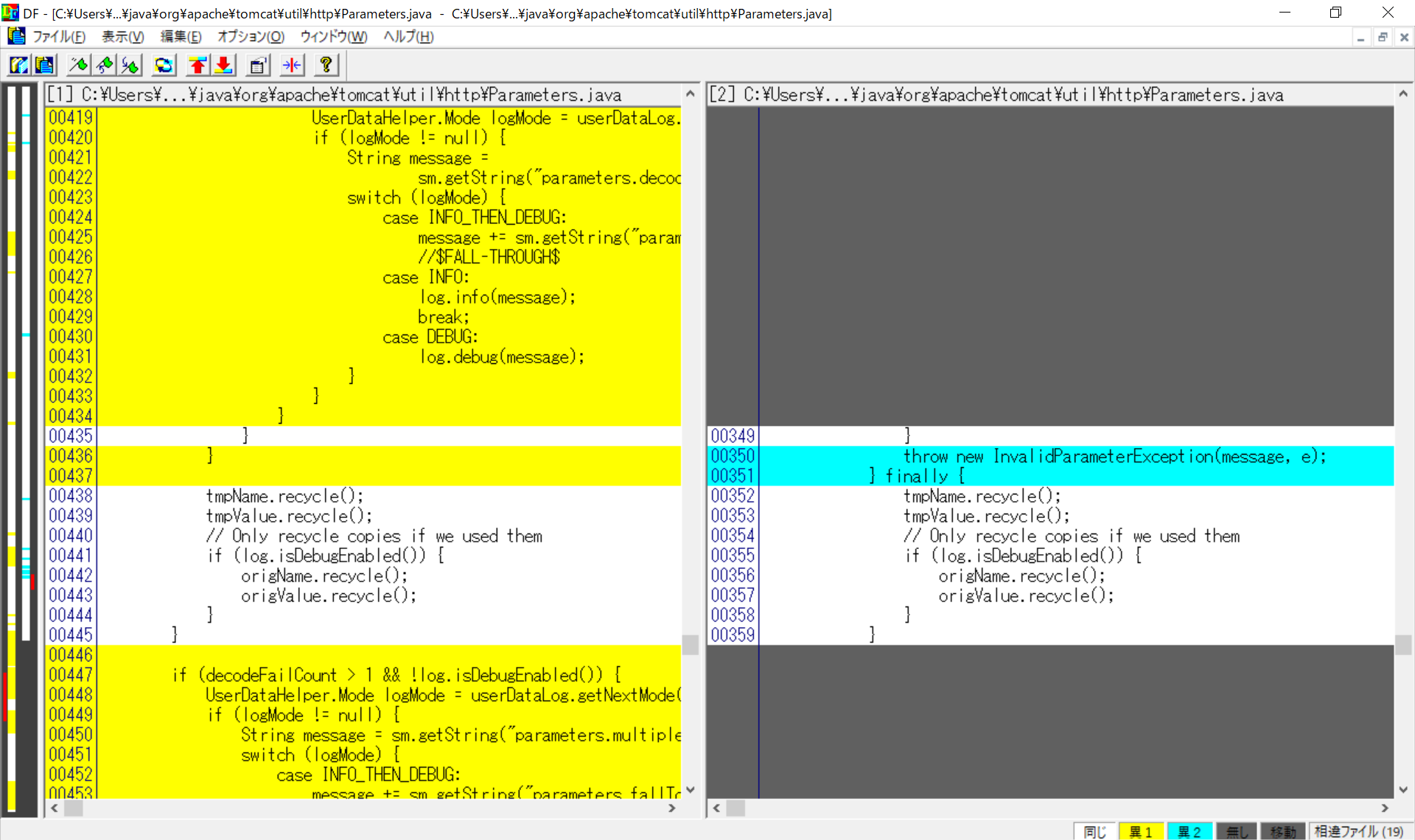This screenshot has height=840, width=1415.
Task: Jump to the previous difference flag icon
Action: [104, 65]
